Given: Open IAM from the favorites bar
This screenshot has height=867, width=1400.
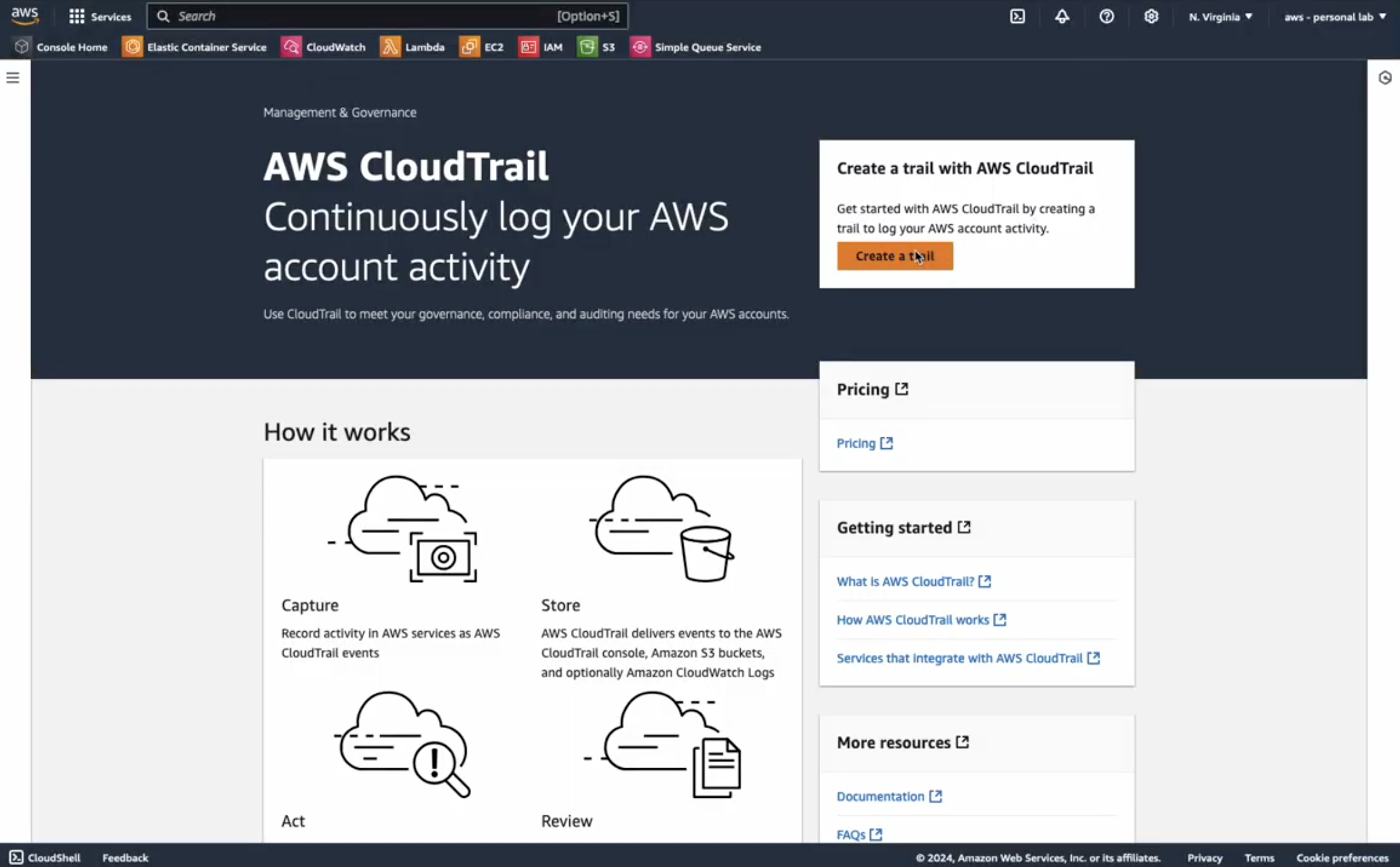Looking at the screenshot, I should 540,47.
